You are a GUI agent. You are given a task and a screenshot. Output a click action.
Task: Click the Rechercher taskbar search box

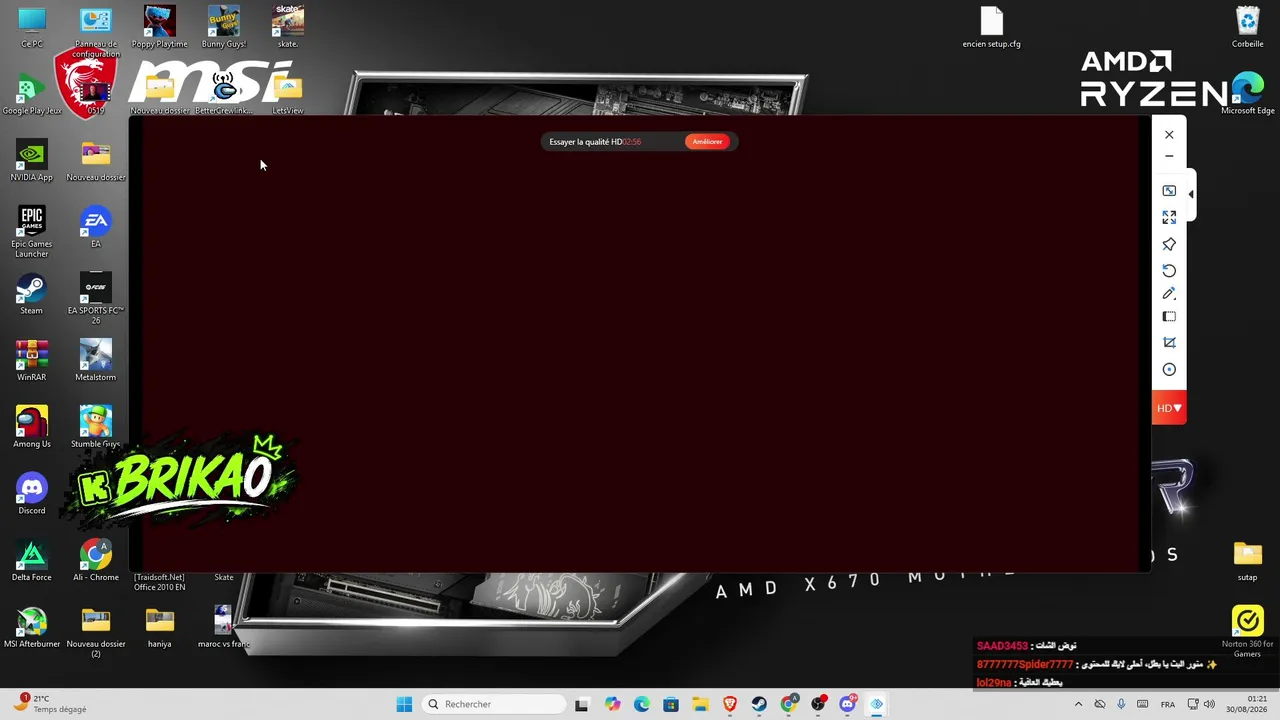(495, 704)
